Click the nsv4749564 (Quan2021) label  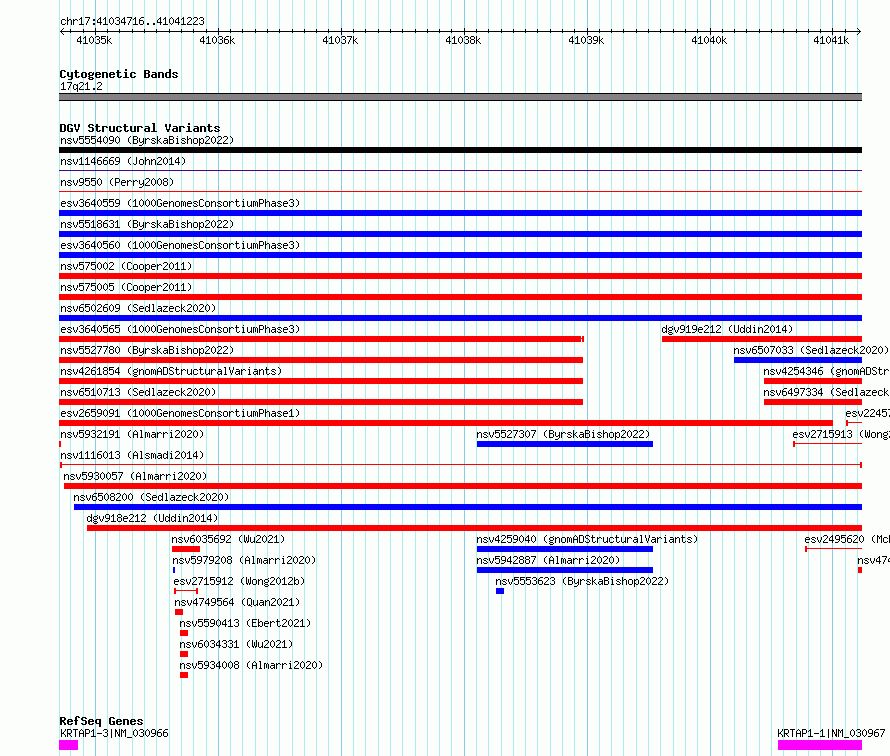(237, 602)
